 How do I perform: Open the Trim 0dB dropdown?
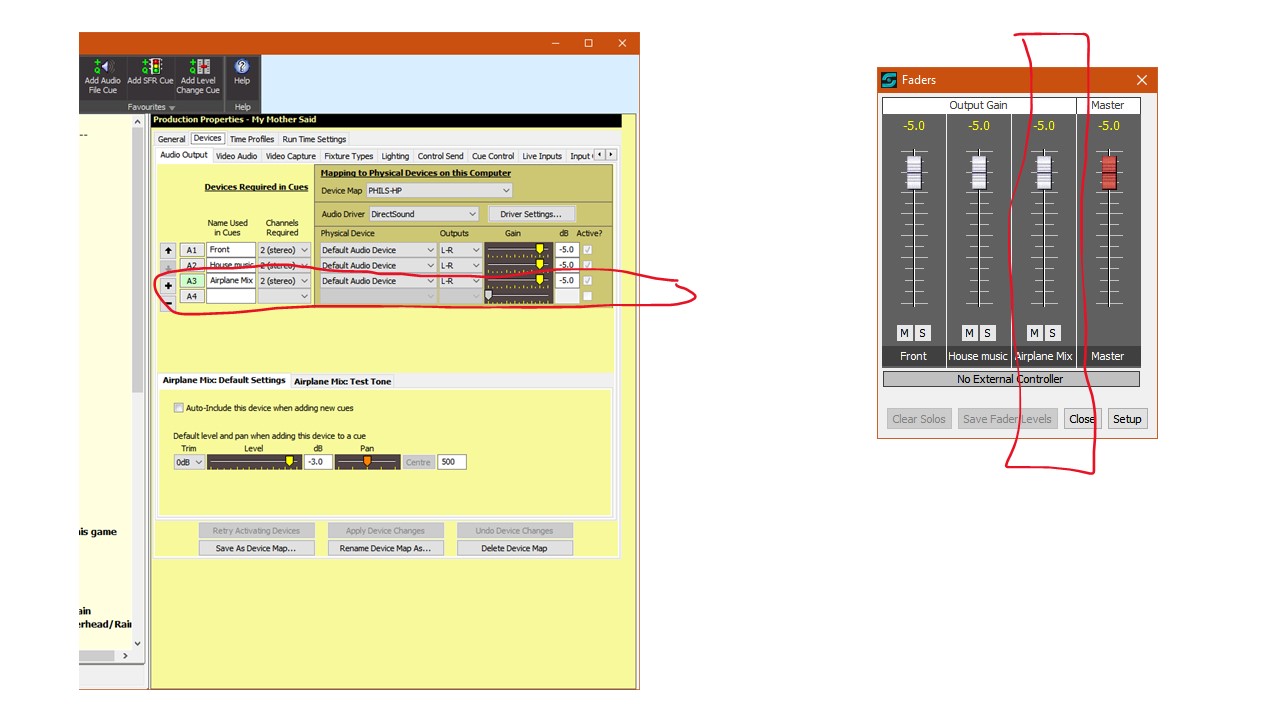tap(189, 462)
